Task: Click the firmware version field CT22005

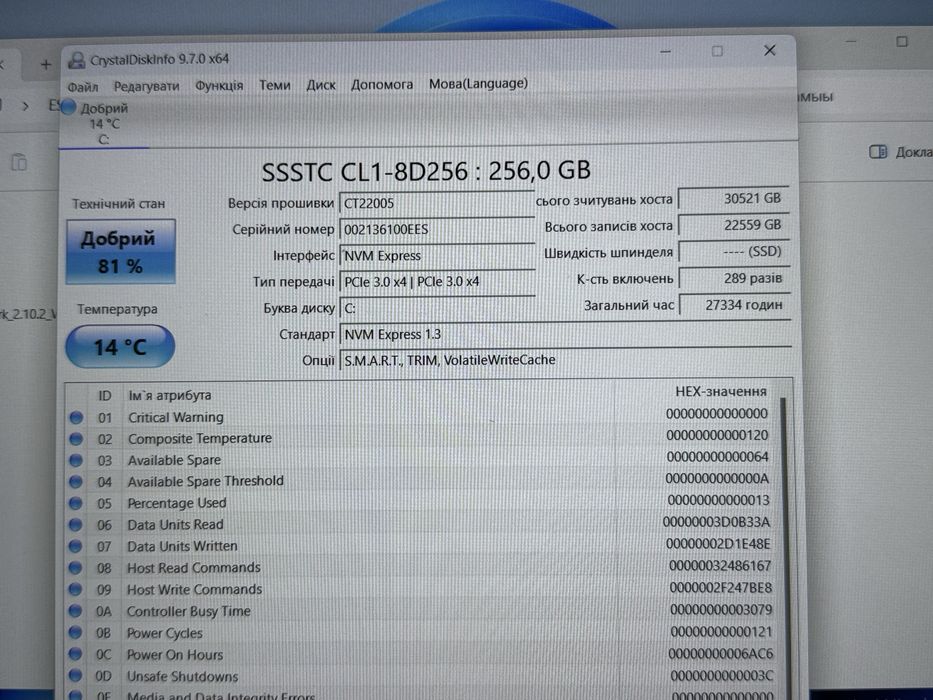Action: [437, 204]
